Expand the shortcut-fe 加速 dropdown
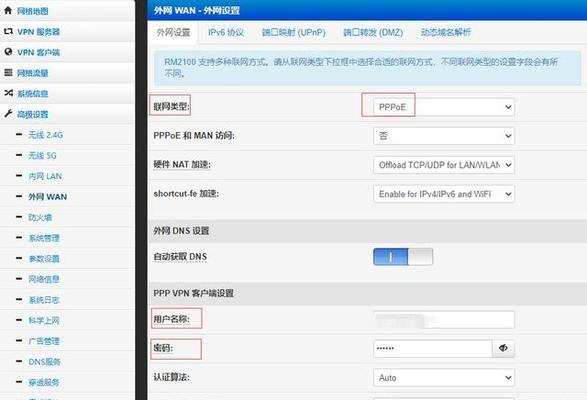The image size is (587, 400). coord(444,194)
